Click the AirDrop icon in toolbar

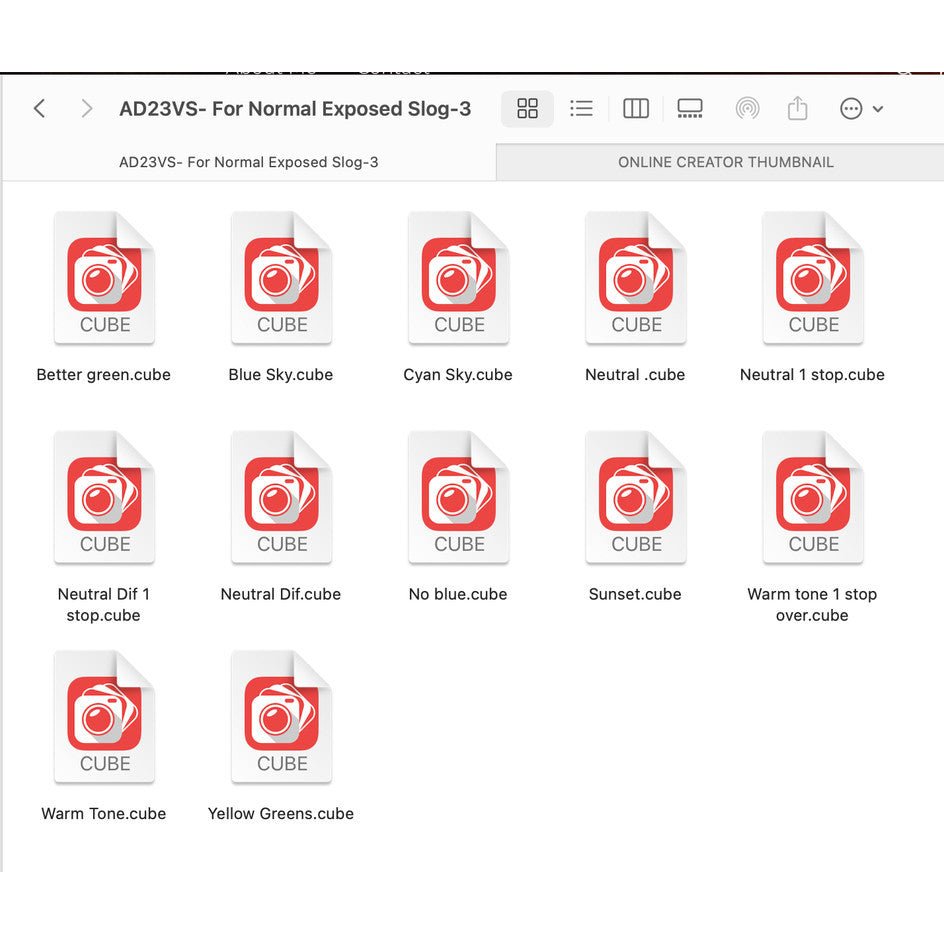point(747,108)
